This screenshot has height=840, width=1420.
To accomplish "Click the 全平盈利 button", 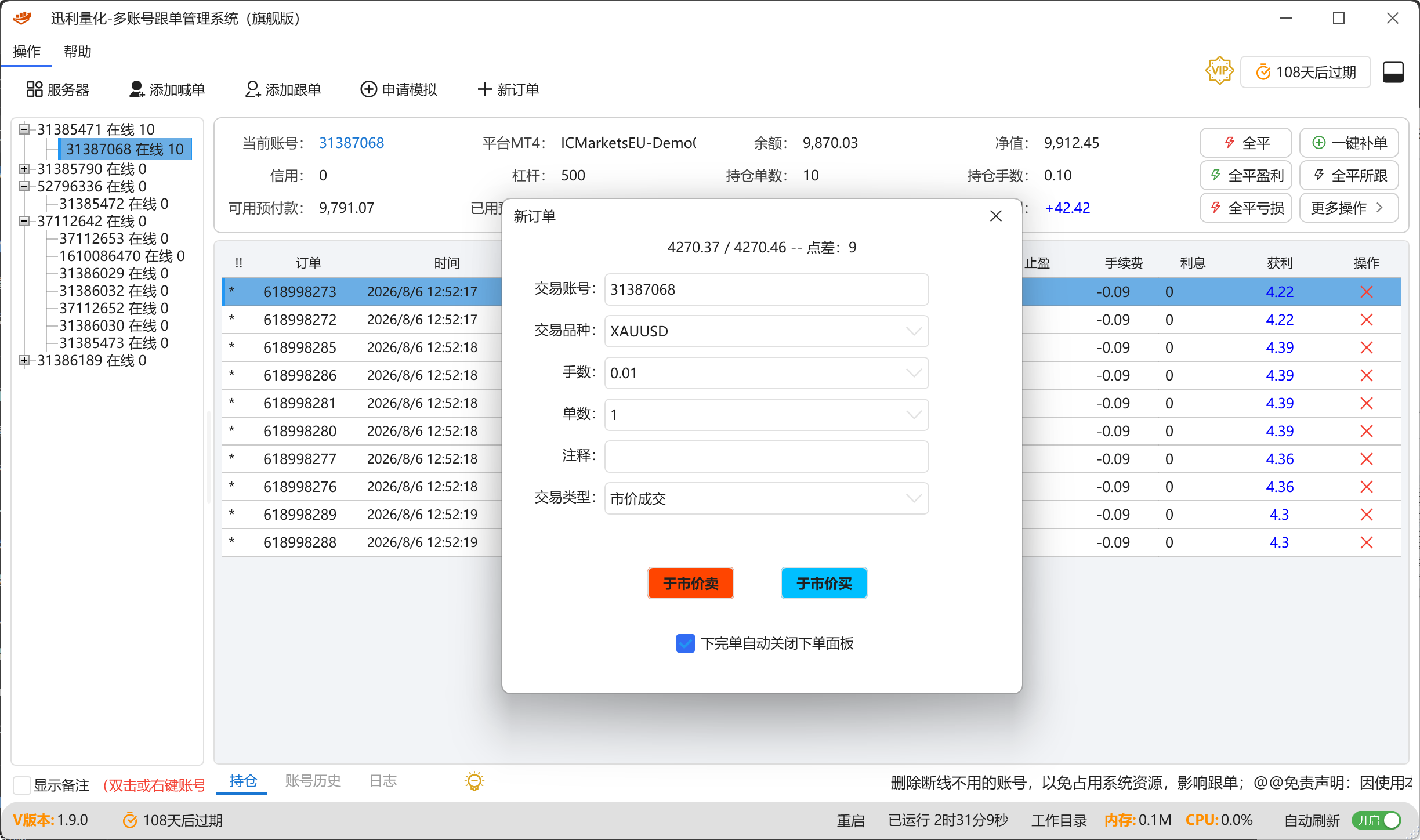I will point(1245,175).
